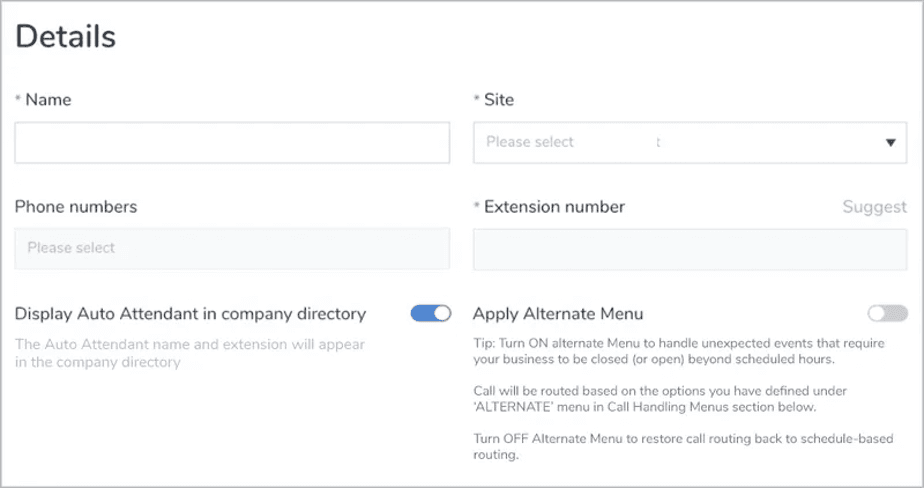Focus the Extension number input field
Viewport: 924px width, 488px height.
(x=689, y=249)
